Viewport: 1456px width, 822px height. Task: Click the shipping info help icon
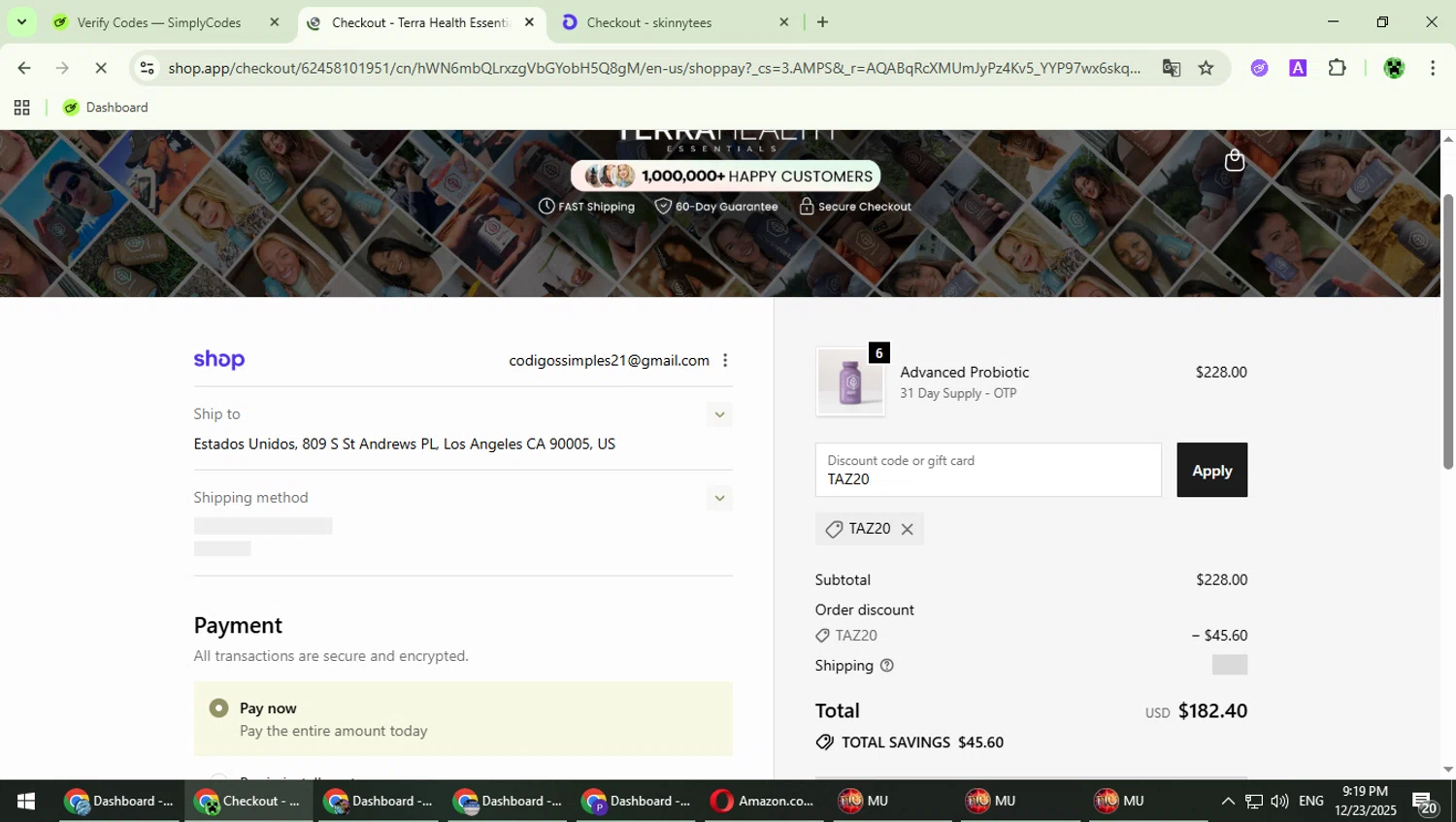point(886,666)
